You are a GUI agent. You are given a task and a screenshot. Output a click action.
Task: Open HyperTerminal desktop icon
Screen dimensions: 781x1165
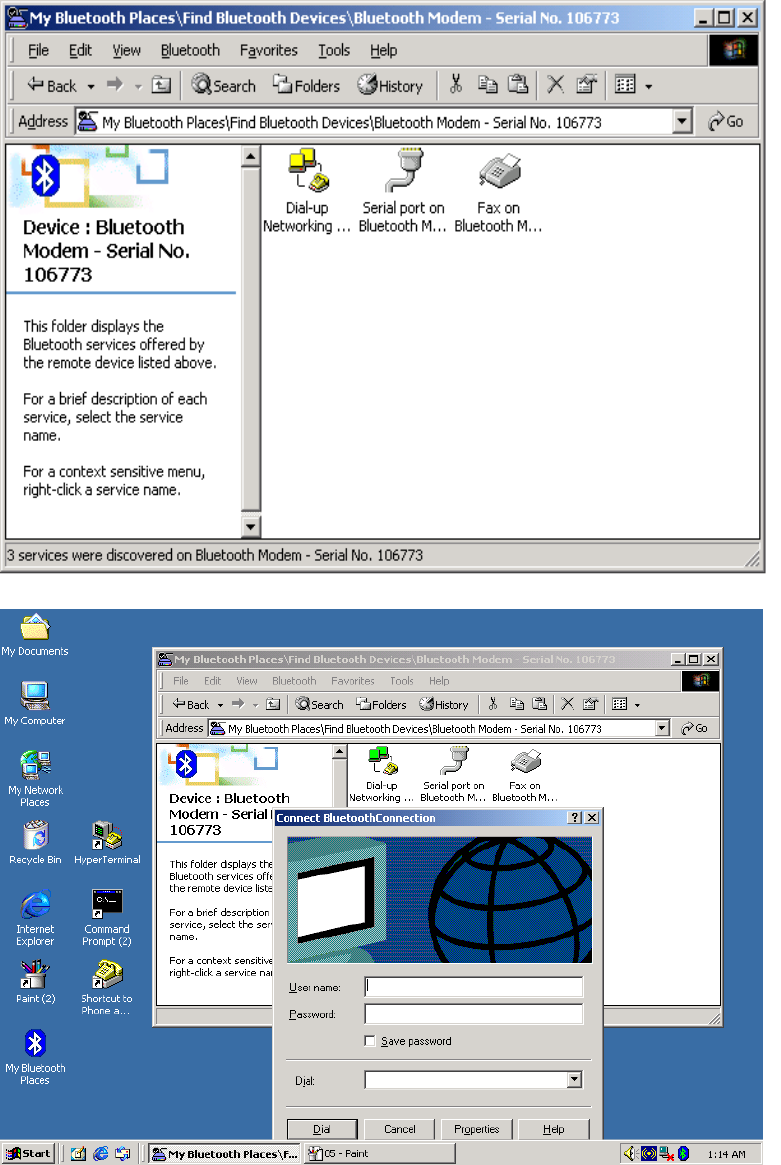click(107, 843)
